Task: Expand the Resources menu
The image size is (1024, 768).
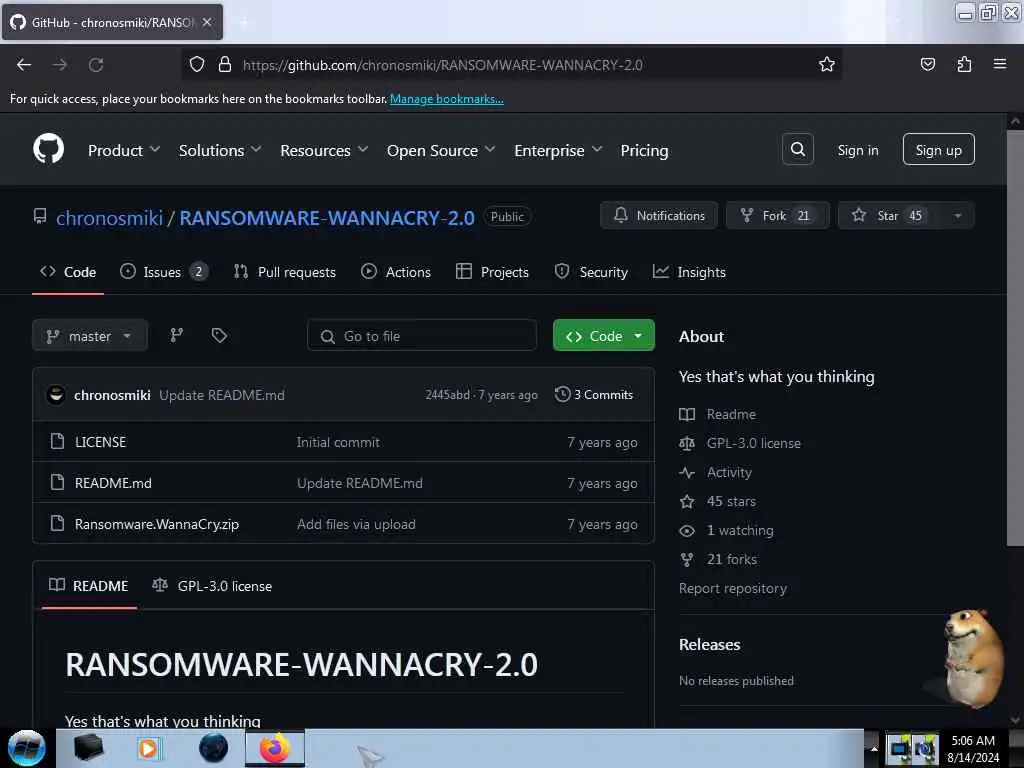Action: pyautogui.click(x=324, y=150)
